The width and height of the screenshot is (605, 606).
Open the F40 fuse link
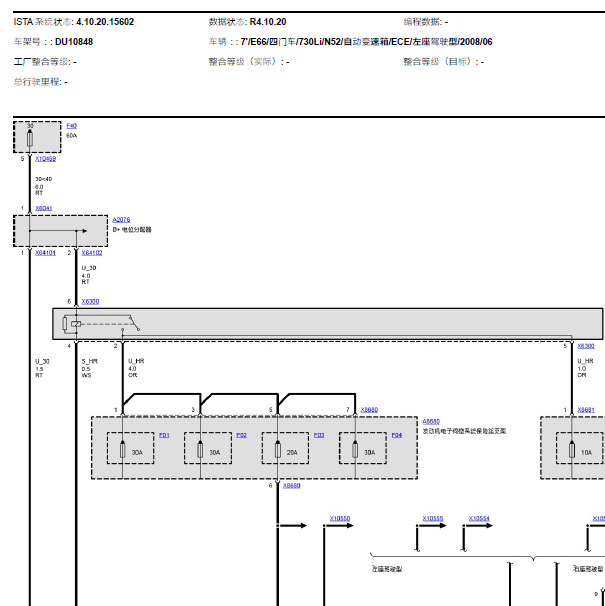[x=72, y=126]
